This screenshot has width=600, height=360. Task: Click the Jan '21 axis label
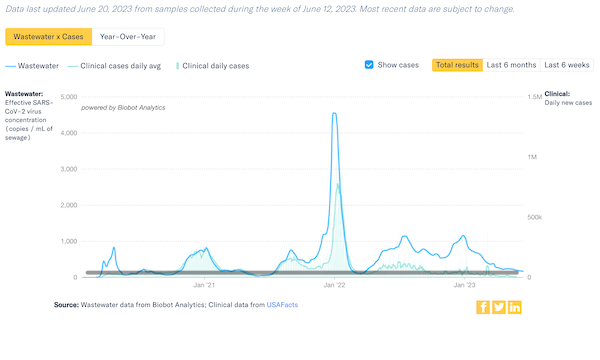point(204,285)
